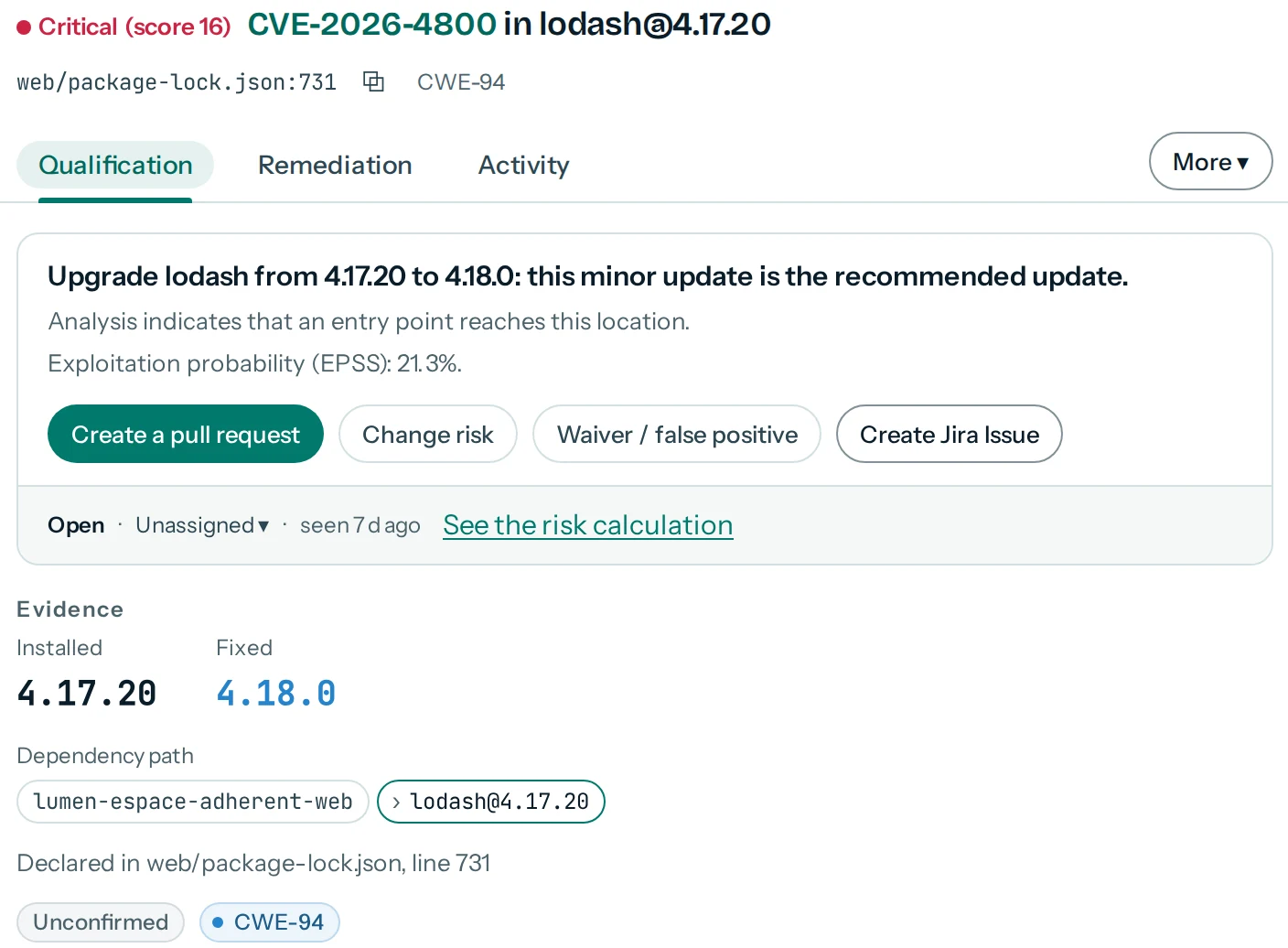Switch to the Remediation tab

[335, 165]
